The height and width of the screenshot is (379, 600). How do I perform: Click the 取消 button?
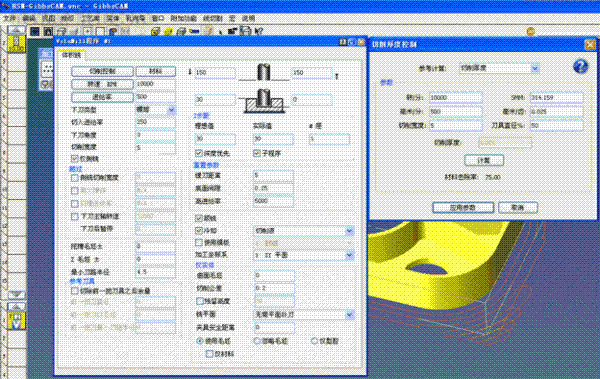518,208
